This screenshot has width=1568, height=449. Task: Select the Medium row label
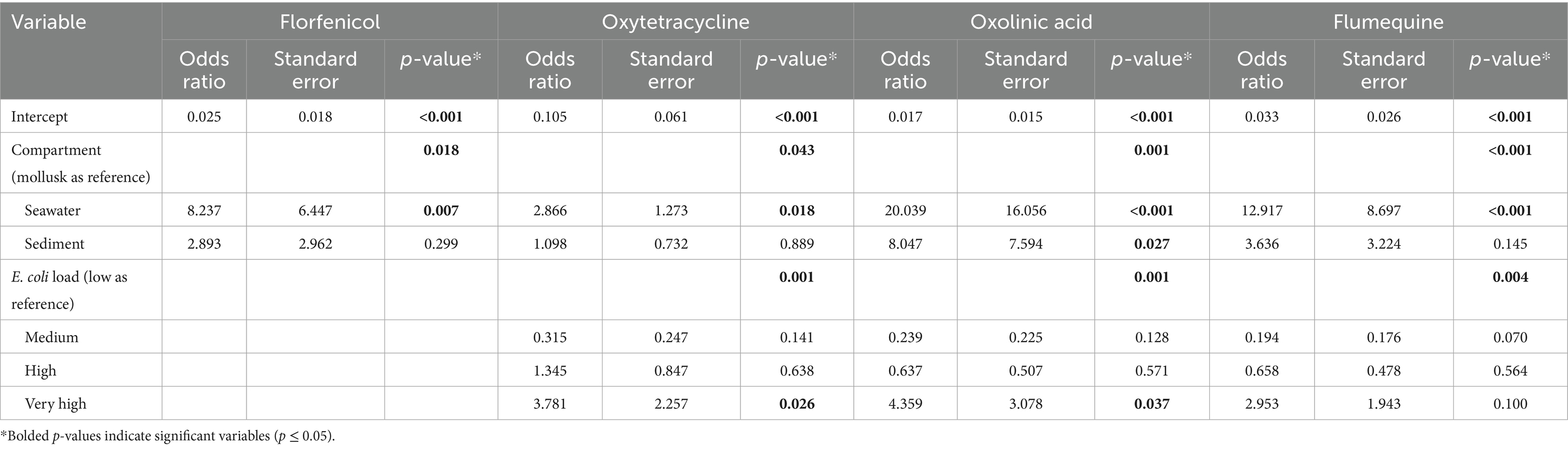point(51,337)
